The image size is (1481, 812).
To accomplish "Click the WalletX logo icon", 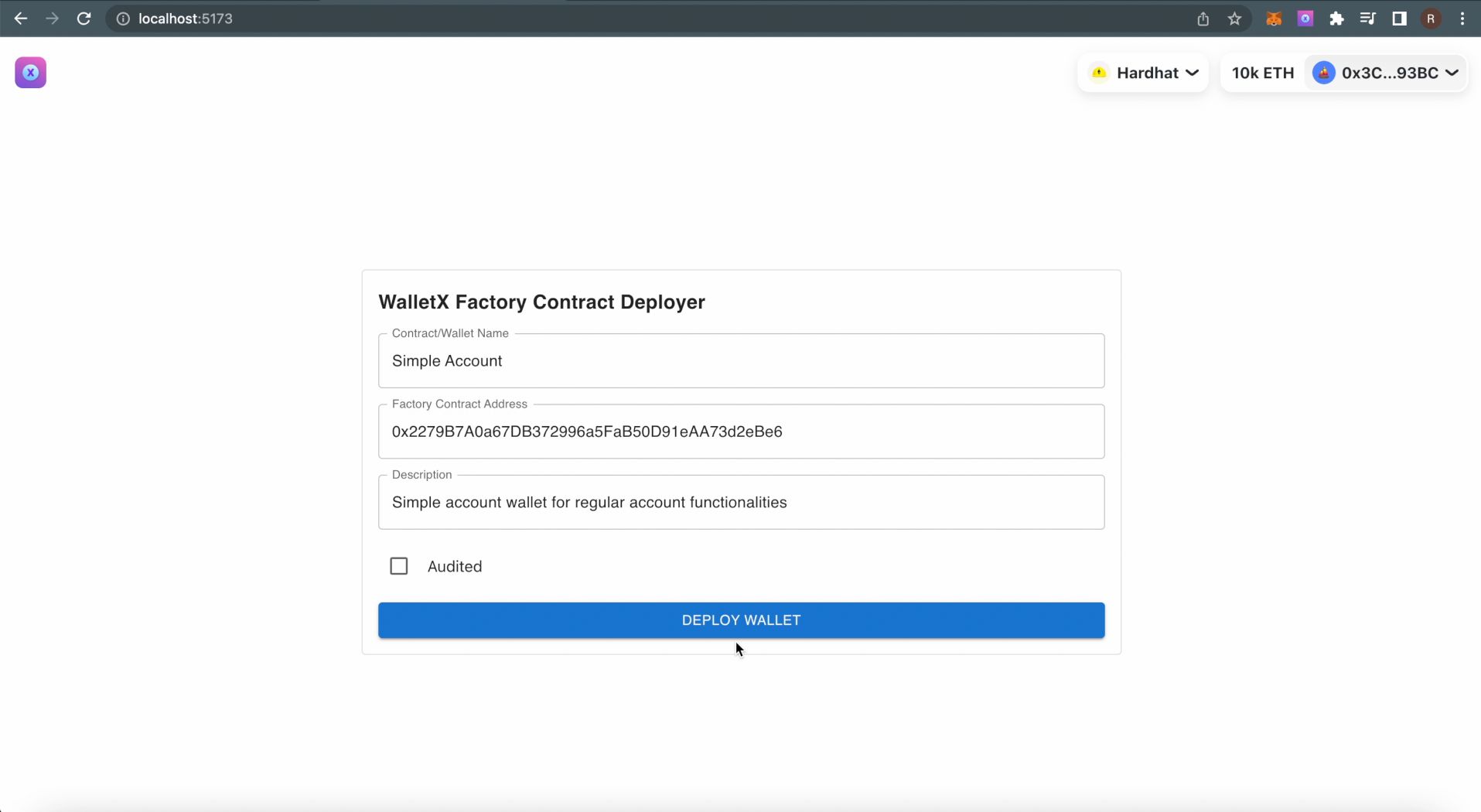I will pos(30,73).
